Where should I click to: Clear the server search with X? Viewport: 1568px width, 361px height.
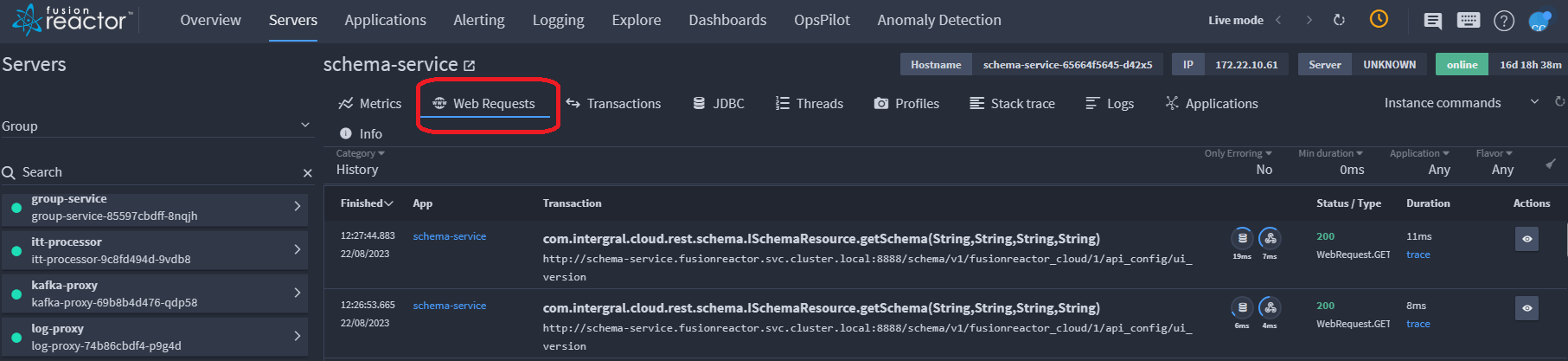point(307,173)
